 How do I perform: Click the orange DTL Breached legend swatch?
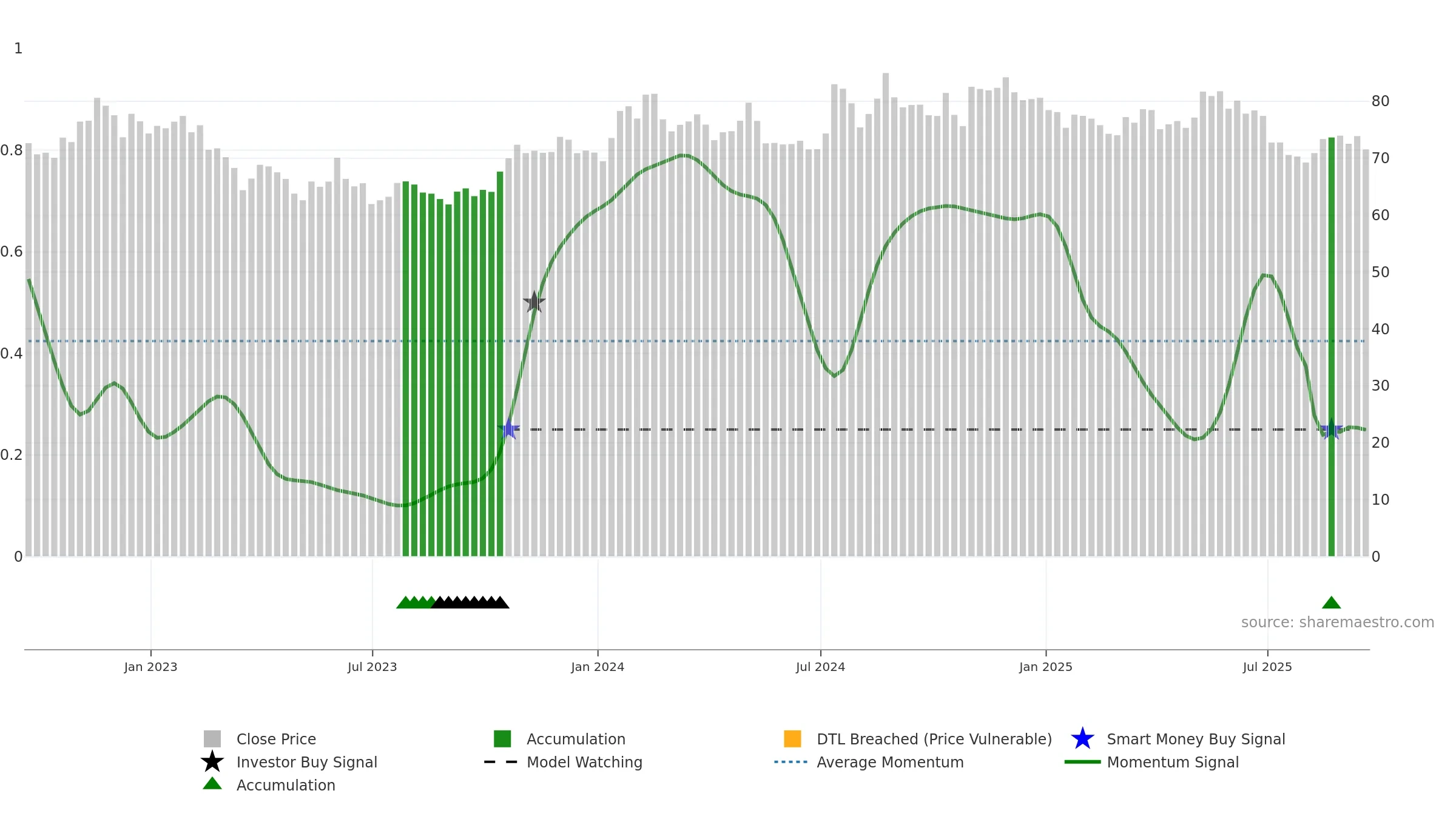point(792,739)
